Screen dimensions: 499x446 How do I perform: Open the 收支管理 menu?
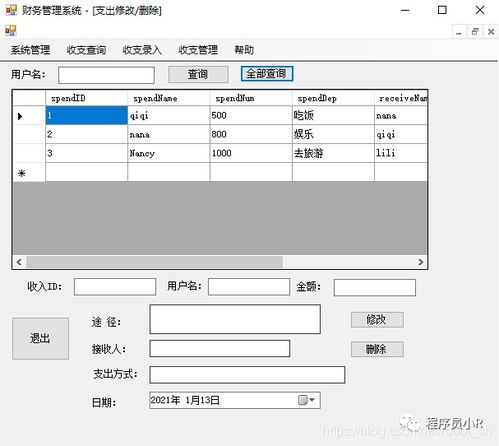pyautogui.click(x=198, y=50)
